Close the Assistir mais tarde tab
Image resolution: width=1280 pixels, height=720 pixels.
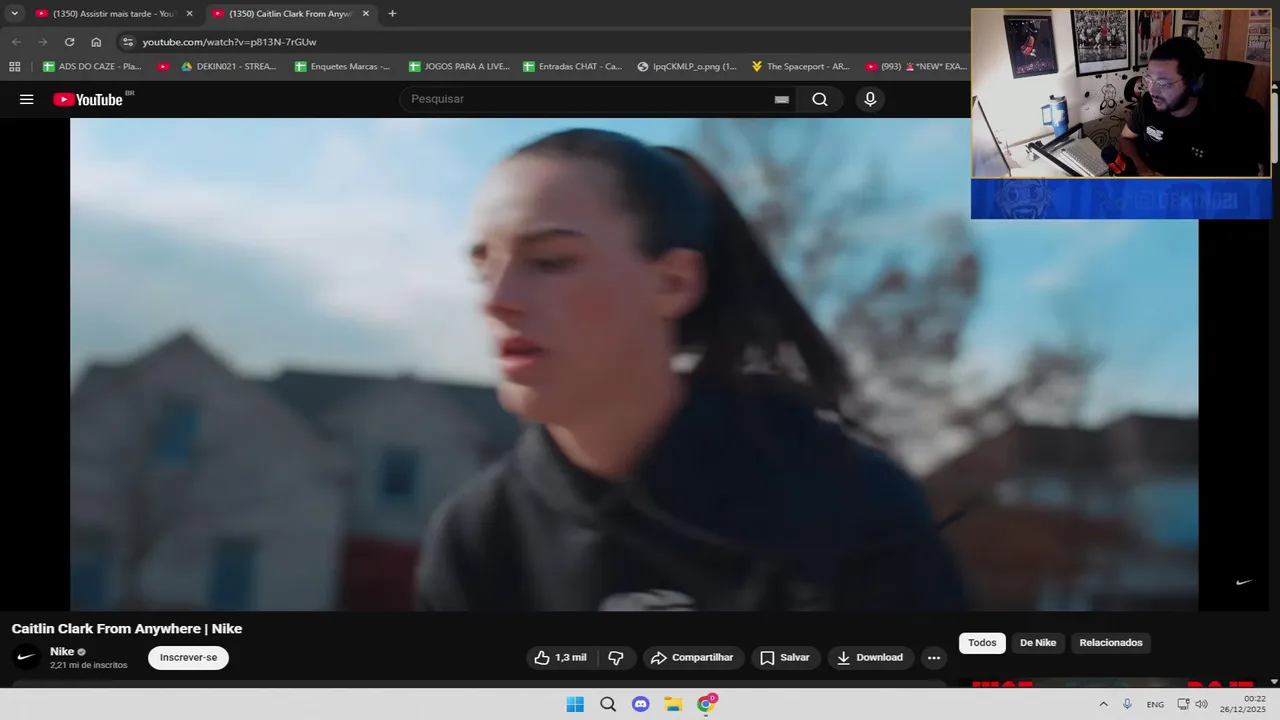[x=189, y=14]
